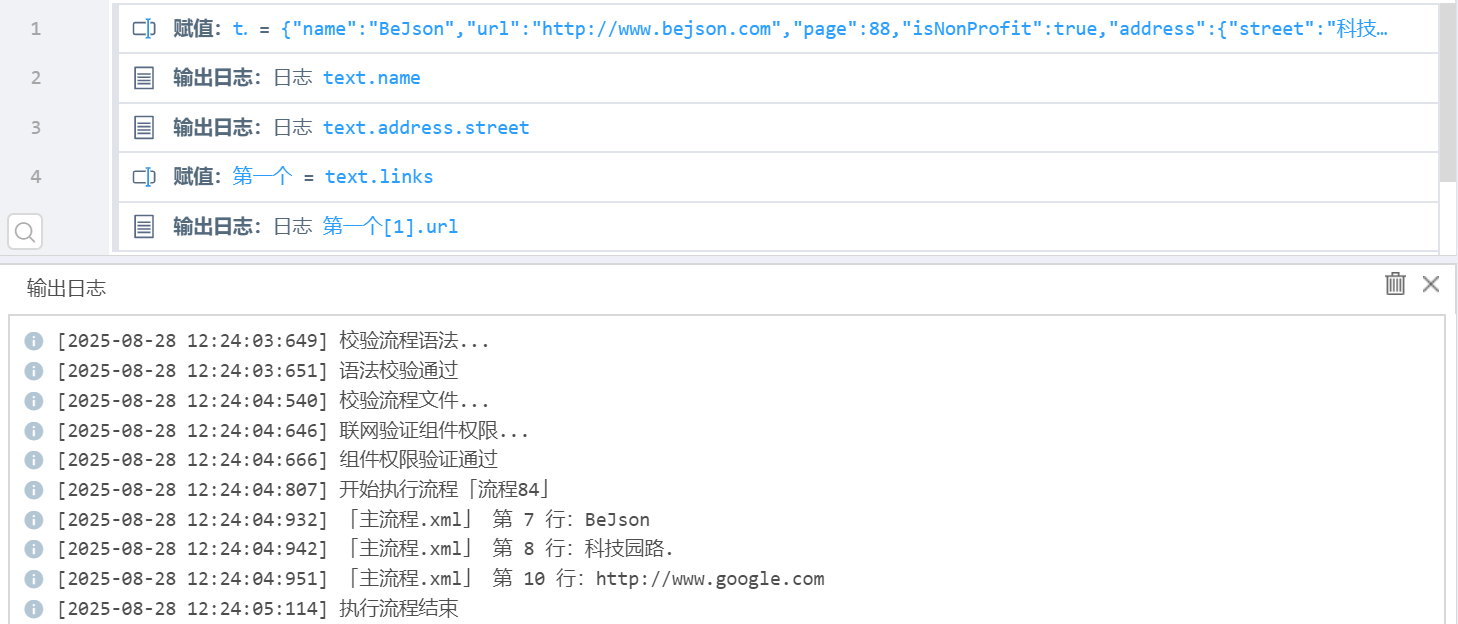
Task: Select line number 3 in gutter
Action: click(36, 127)
